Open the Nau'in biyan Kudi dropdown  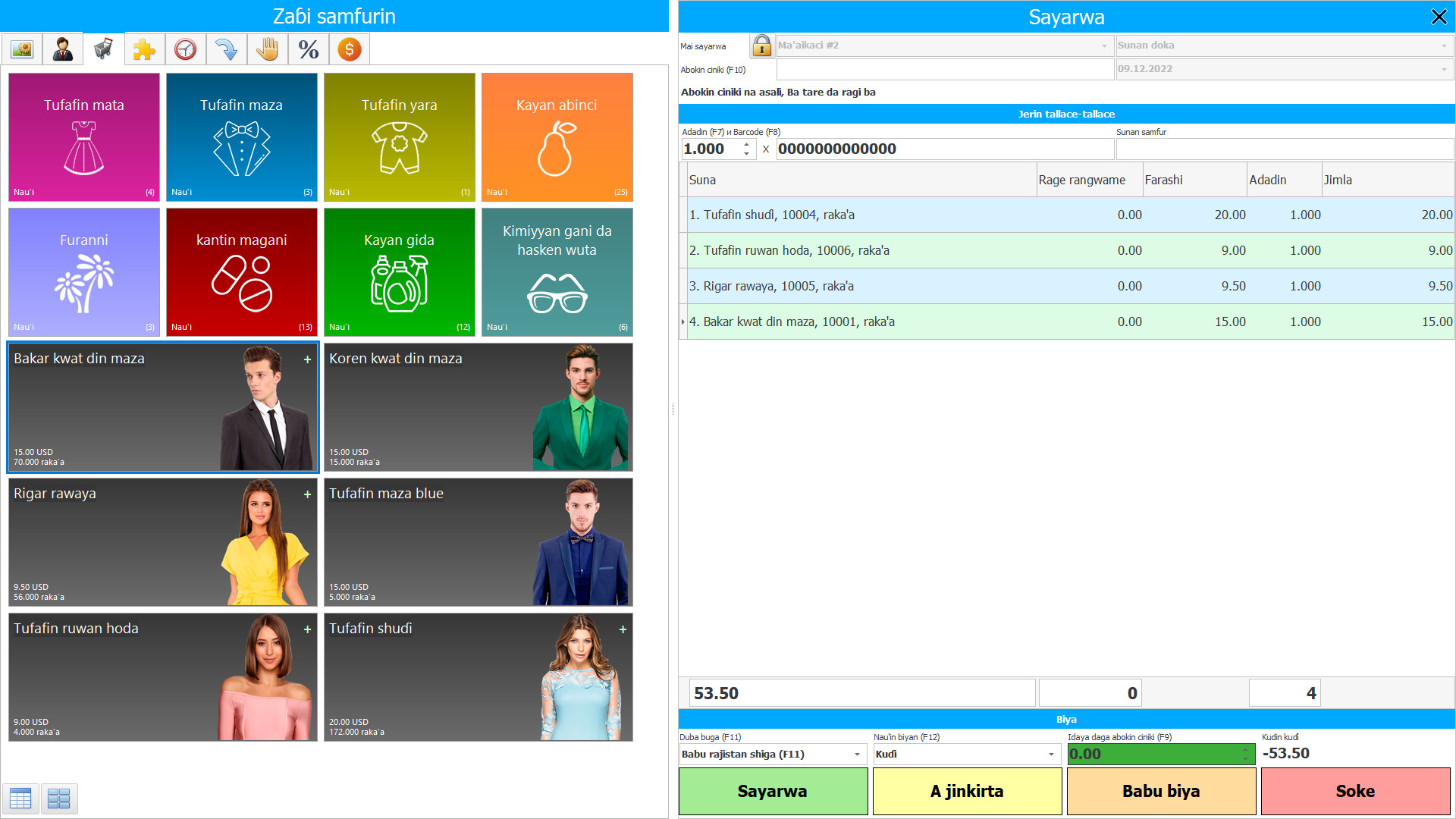[1051, 755]
